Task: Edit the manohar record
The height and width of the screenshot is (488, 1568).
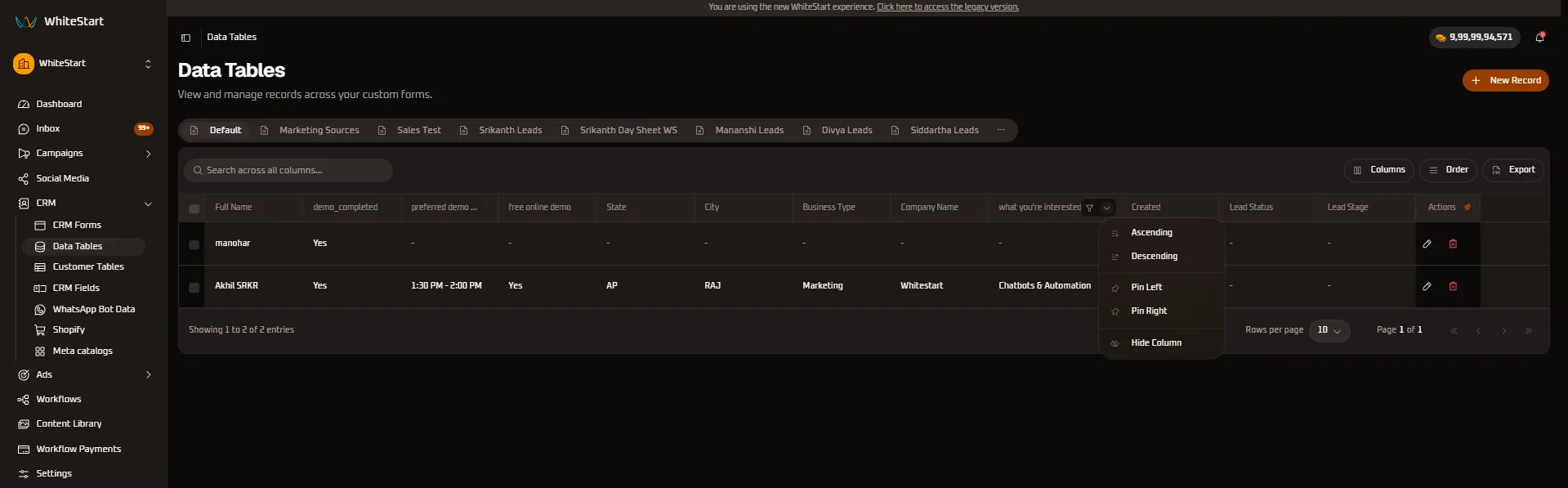Action: (1427, 244)
